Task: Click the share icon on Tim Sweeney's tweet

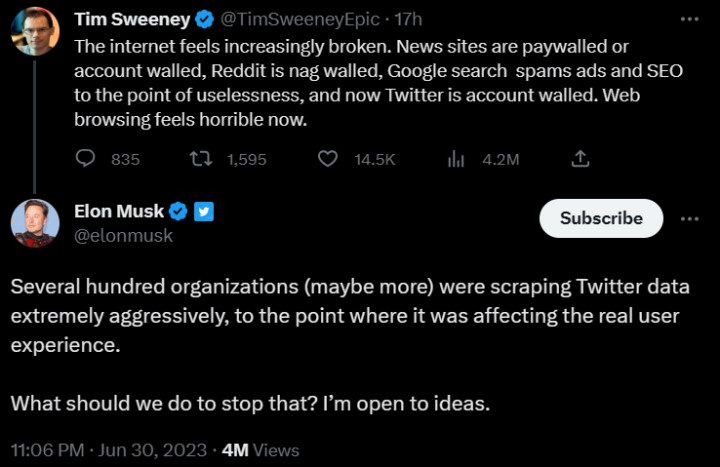Action: point(579,159)
